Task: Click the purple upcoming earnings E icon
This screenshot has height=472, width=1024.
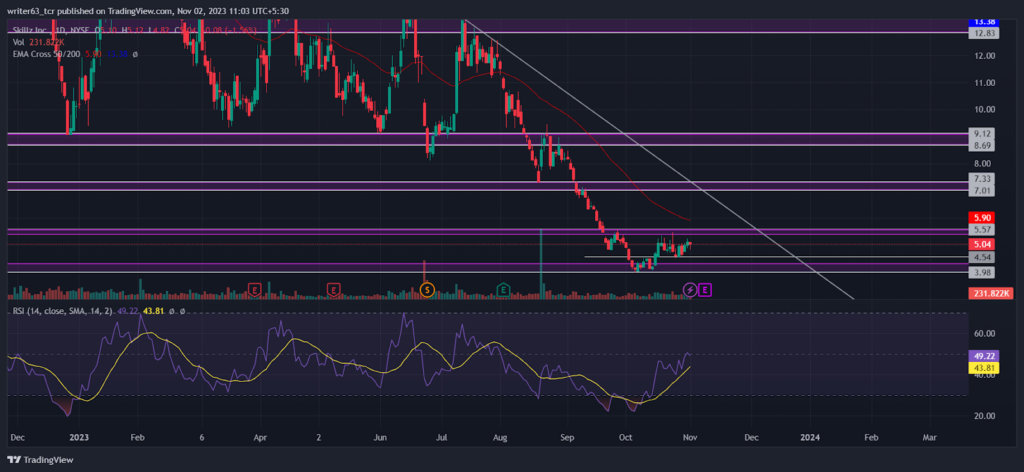Action: 705,289
